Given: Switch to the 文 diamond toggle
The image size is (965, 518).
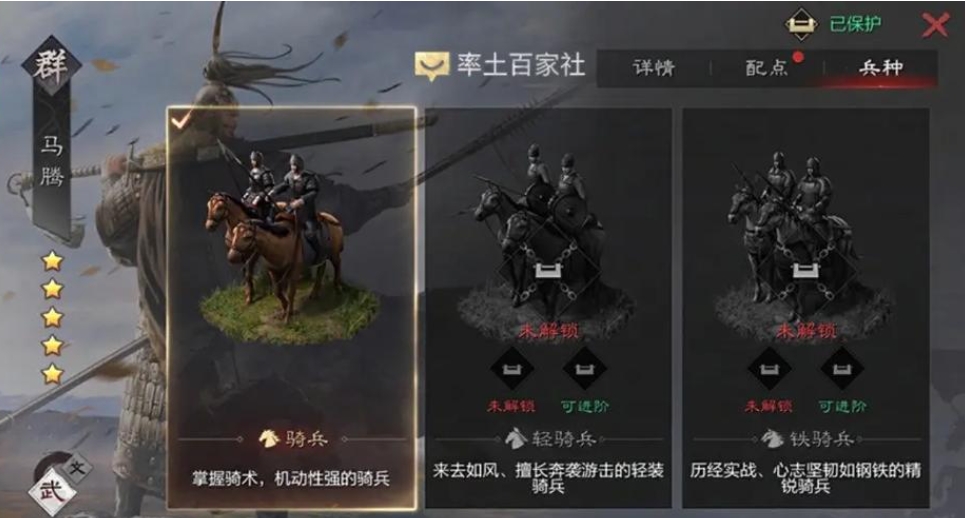Looking at the screenshot, I should pos(77,468).
